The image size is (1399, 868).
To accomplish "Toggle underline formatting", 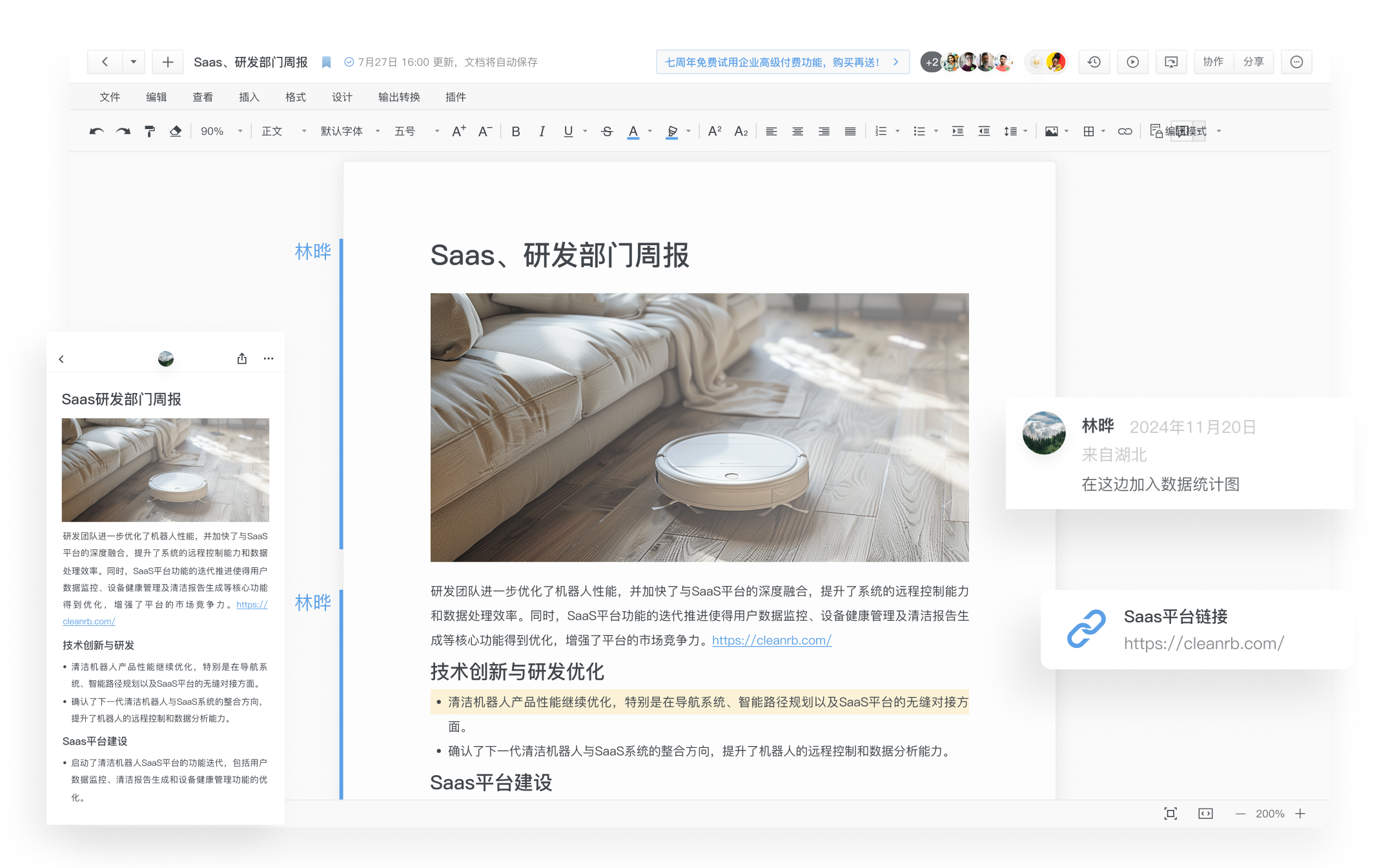I will point(568,132).
